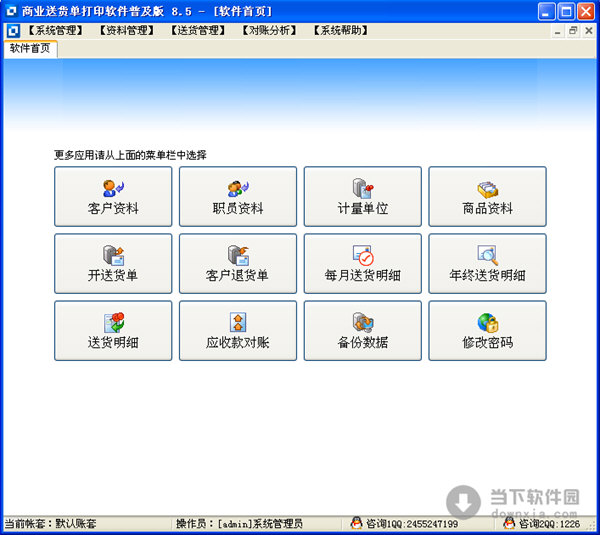Viewport: 600px width, 535px height.
Task: Minimize the inner child window
Action: point(558,31)
